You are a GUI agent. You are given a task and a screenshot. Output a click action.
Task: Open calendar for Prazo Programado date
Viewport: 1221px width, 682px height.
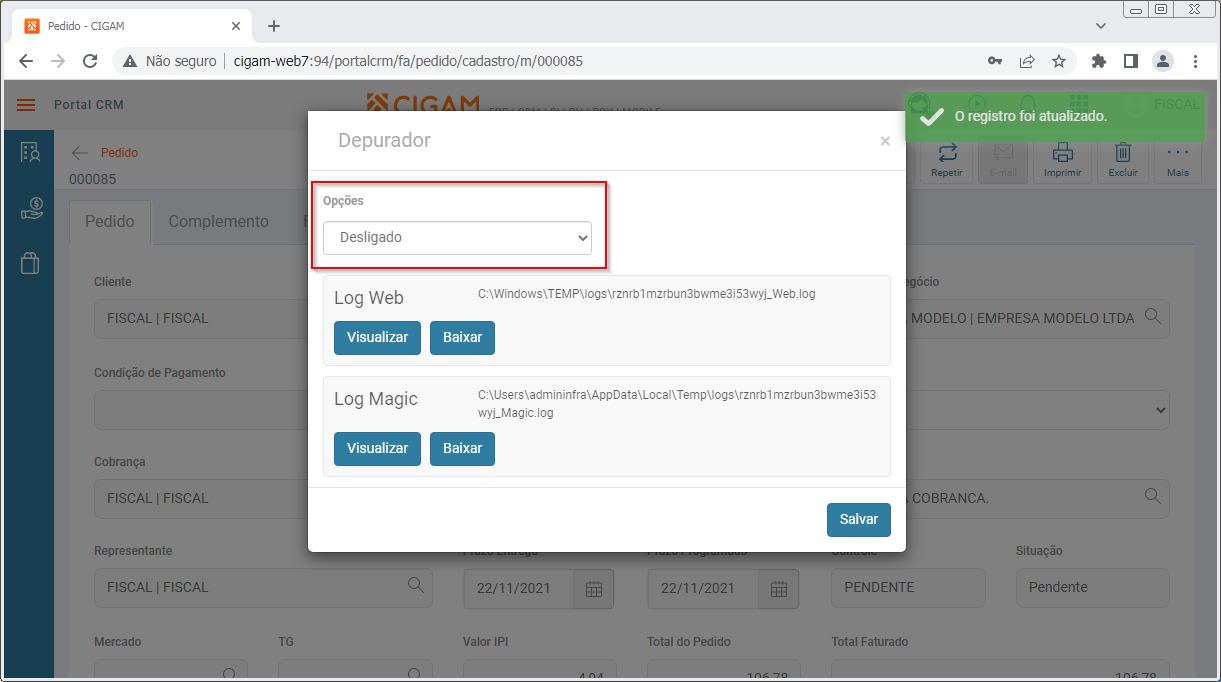click(778, 588)
